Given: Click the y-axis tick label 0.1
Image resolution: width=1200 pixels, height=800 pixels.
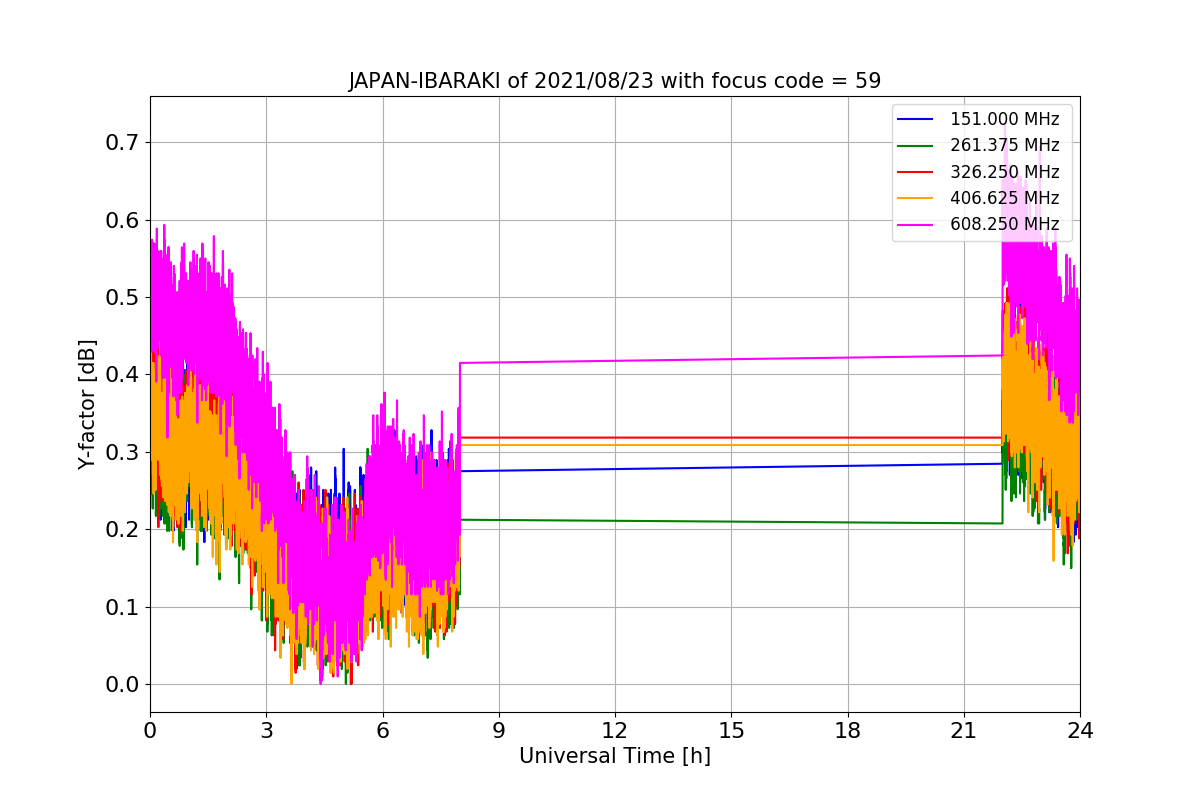Looking at the screenshot, I should [x=122, y=607].
